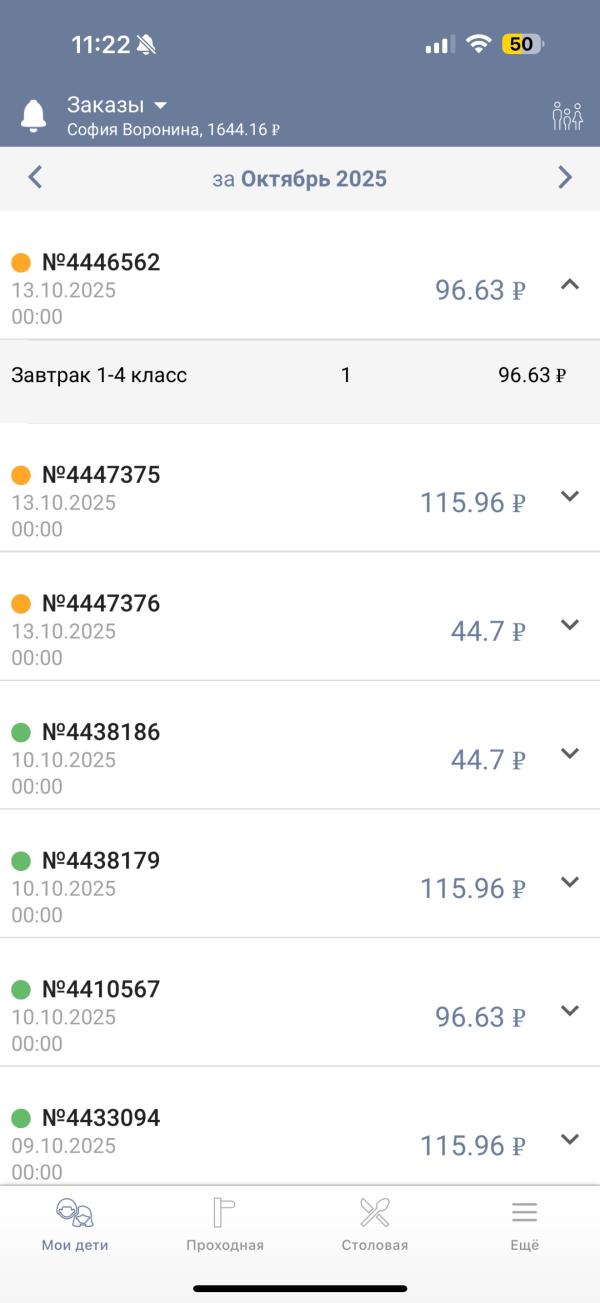Select the Октябрь 2025 month label
This screenshot has height=1303, width=600.
click(x=313, y=179)
